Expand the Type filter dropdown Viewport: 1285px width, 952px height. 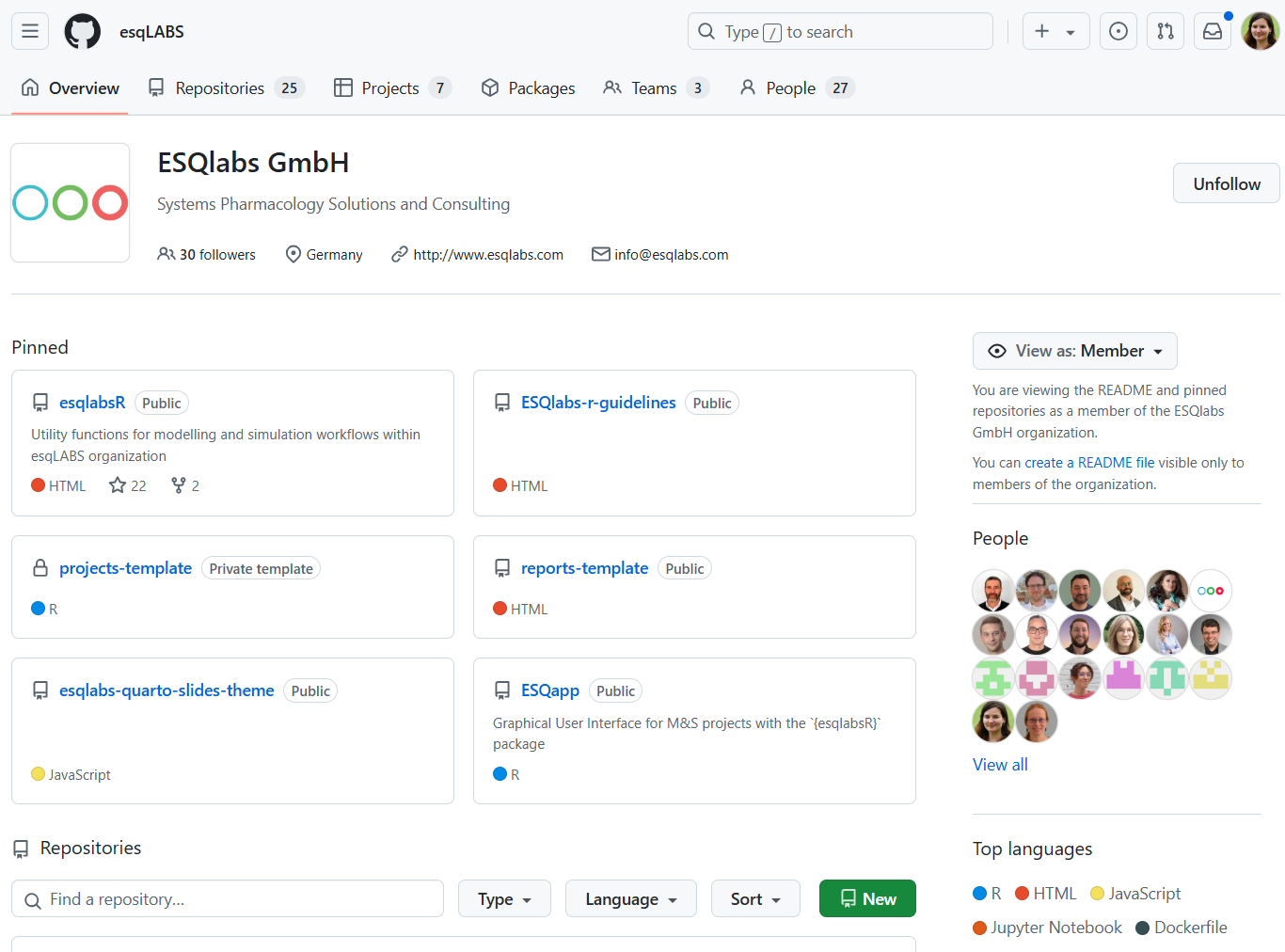point(504,898)
